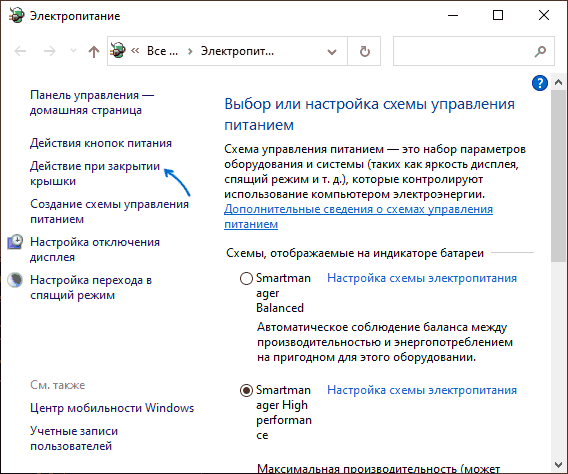Click the scrollbar up arrow
568x474 pixels.
point(558,83)
